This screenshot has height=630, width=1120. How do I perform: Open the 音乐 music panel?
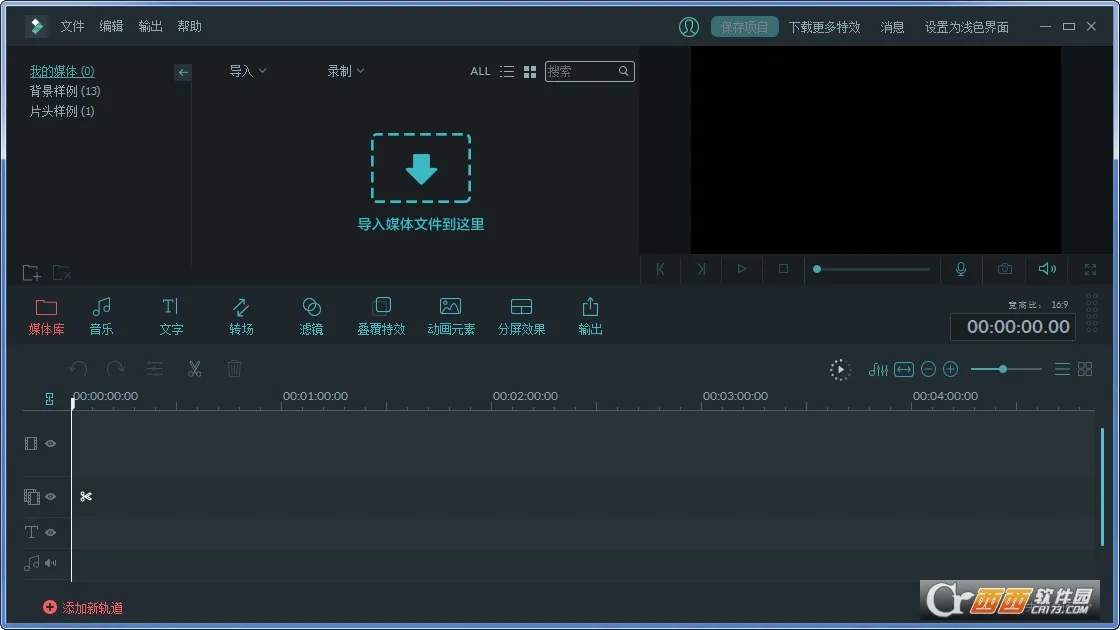coord(101,315)
